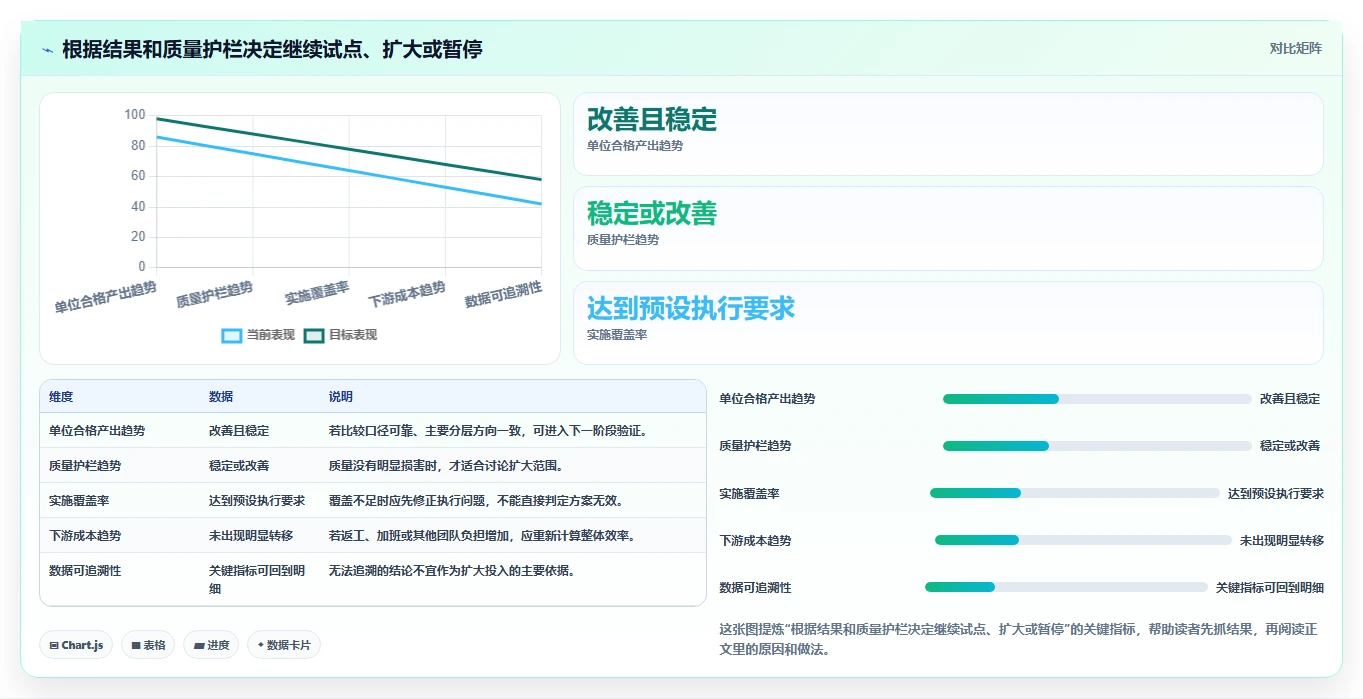Select table cell 关键指标可回到明细

tap(257, 579)
